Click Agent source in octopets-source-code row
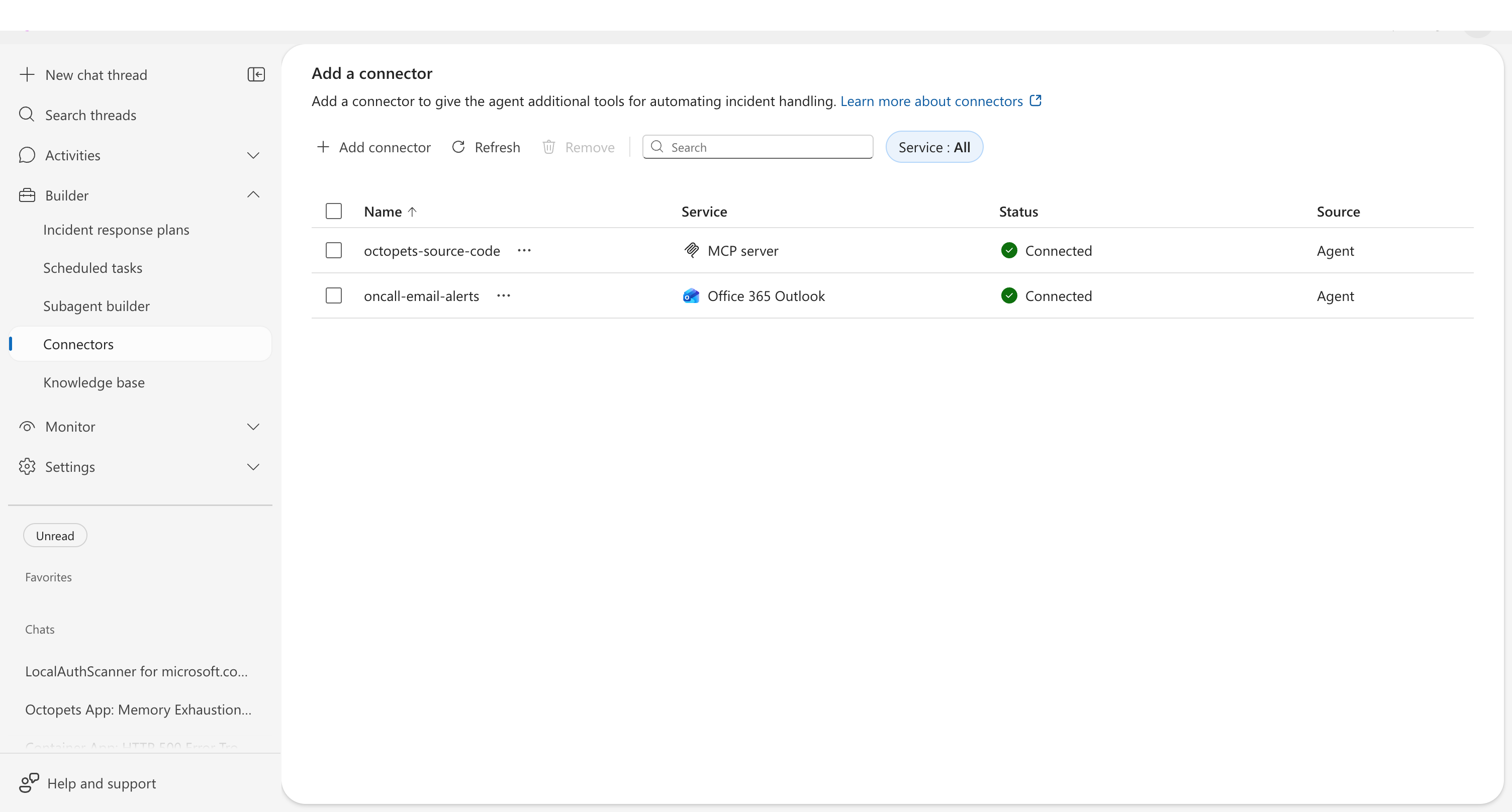 1335,251
